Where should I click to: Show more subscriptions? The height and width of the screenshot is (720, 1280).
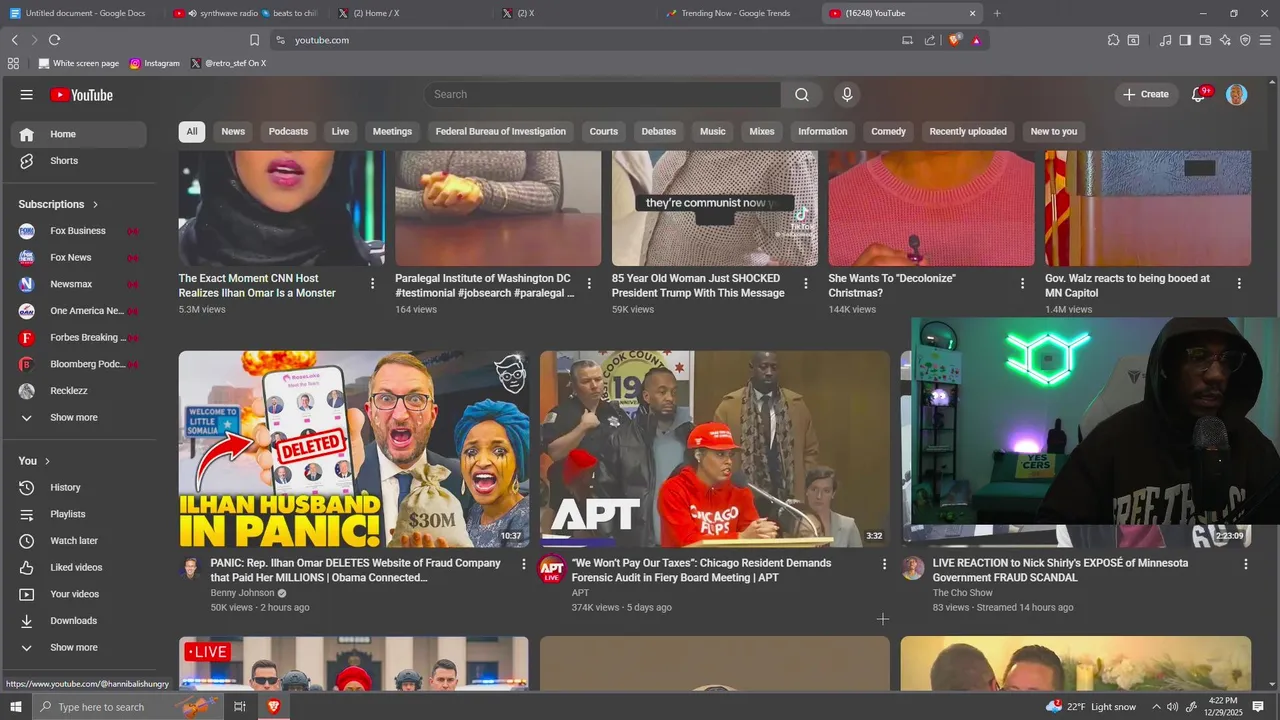[78, 418]
